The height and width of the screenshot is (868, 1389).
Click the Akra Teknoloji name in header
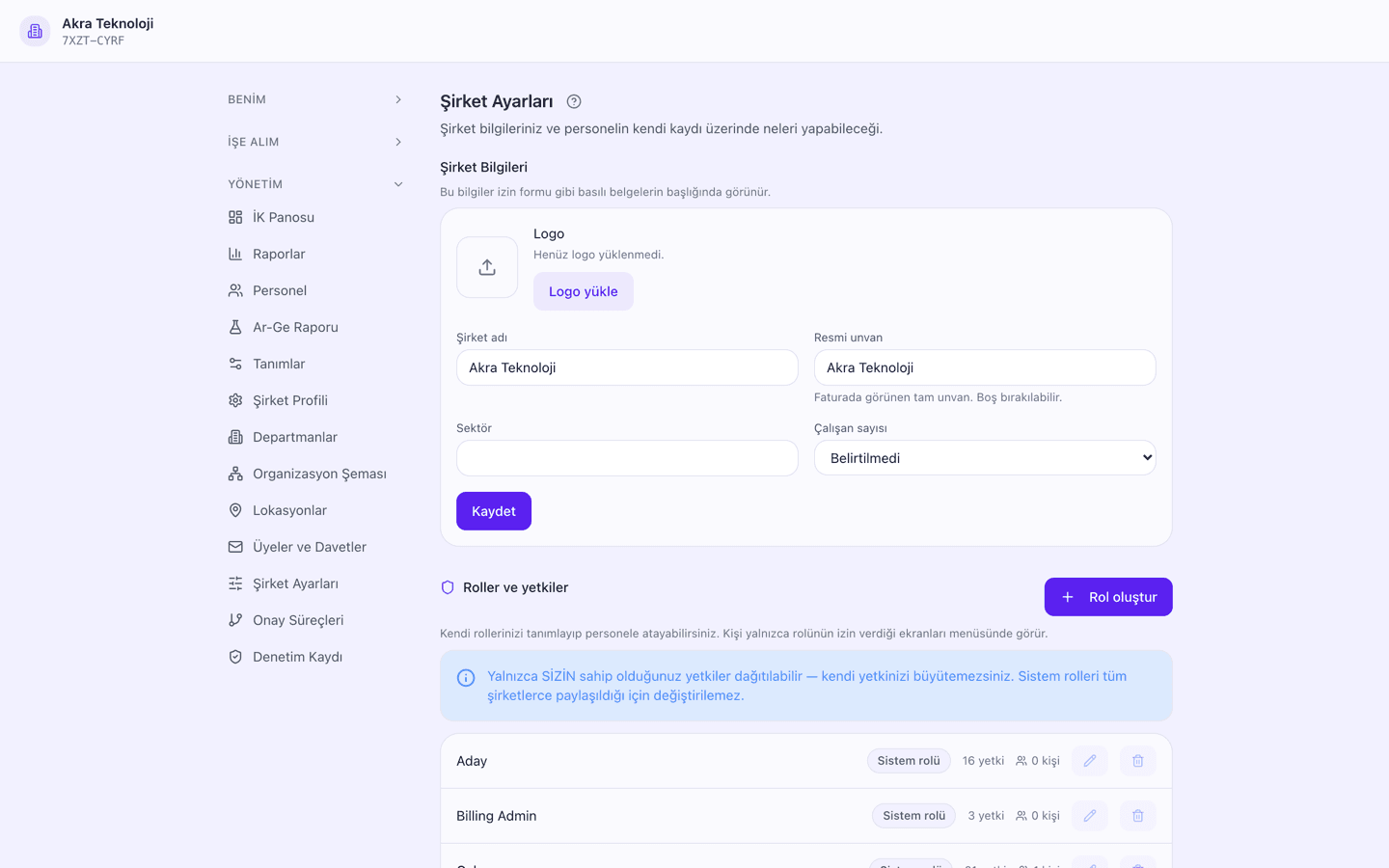tap(108, 23)
